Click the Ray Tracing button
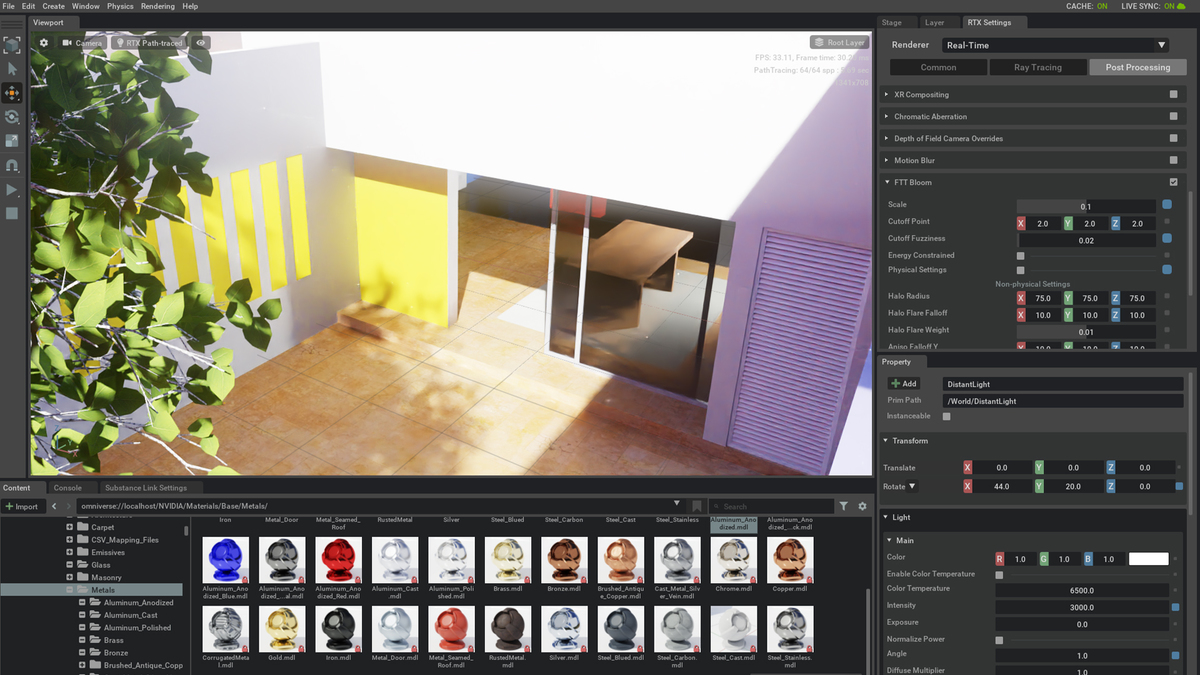This screenshot has width=1200, height=675. [1037, 67]
